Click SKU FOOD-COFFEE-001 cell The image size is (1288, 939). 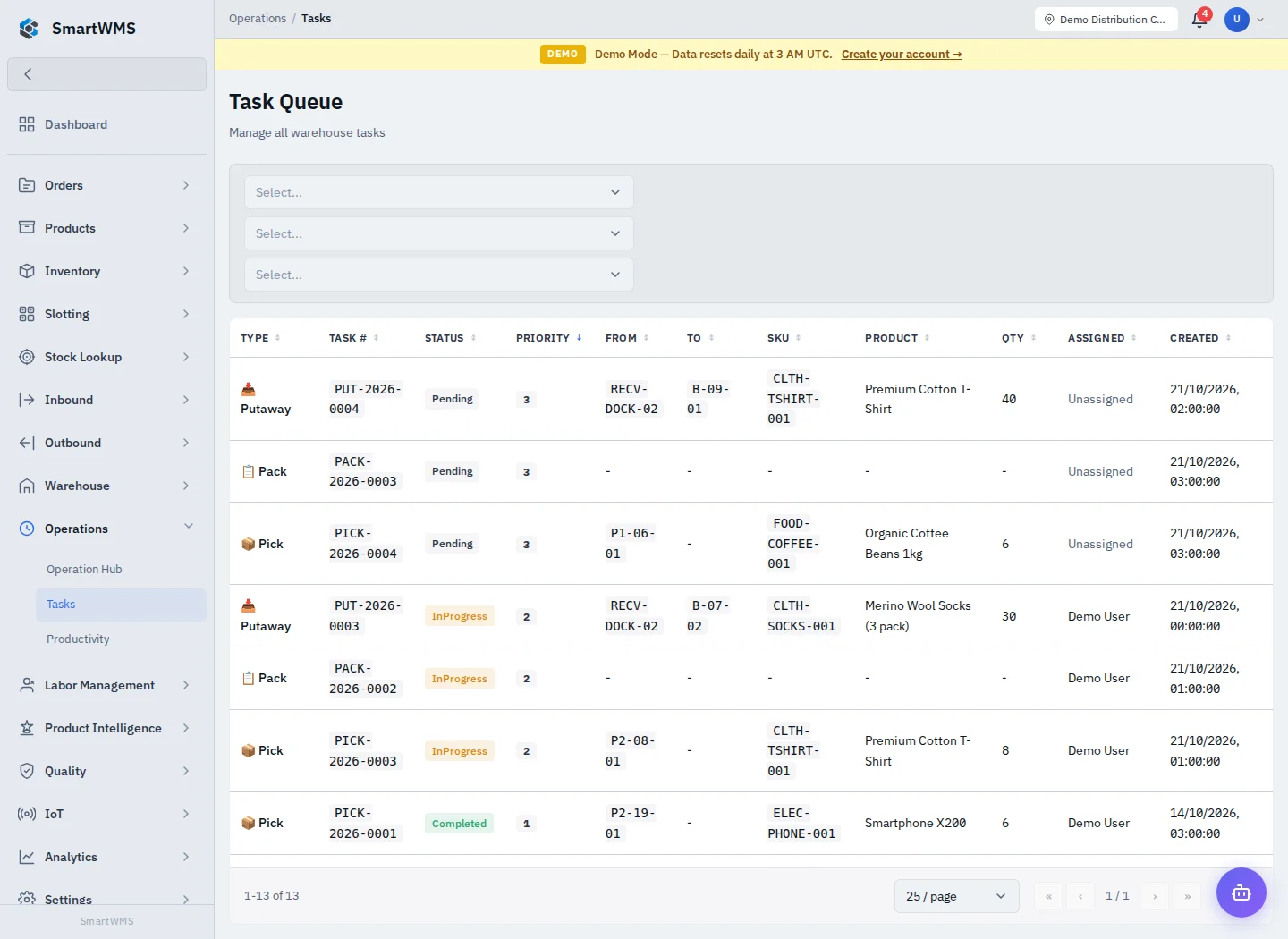coord(792,544)
